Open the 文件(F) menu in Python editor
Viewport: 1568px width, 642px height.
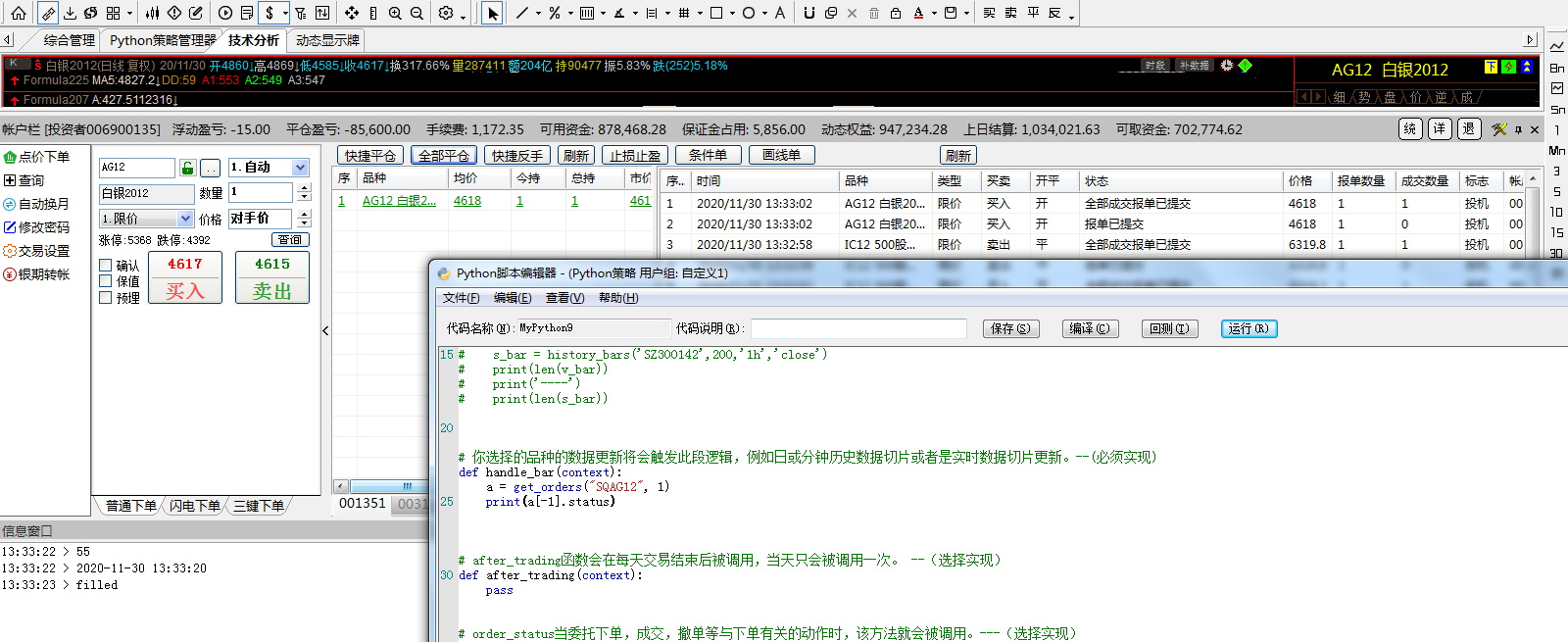pos(462,298)
